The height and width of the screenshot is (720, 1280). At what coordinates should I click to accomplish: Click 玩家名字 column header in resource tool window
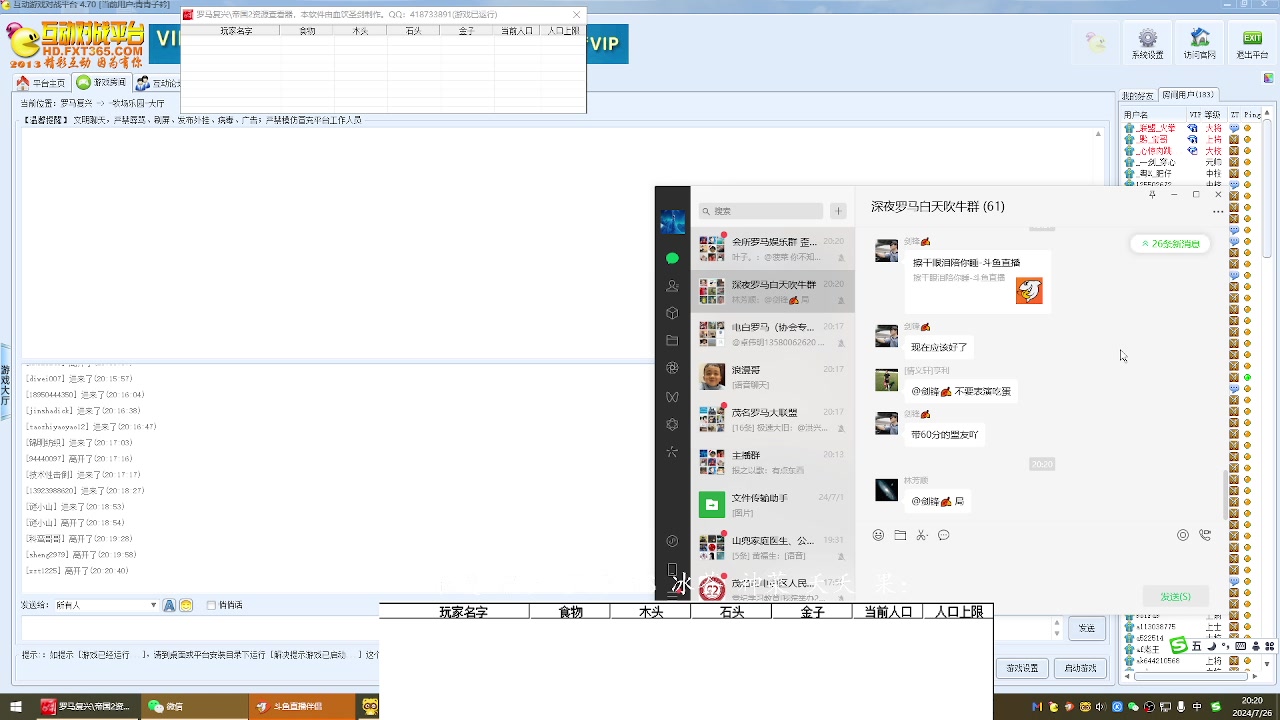coord(236,31)
